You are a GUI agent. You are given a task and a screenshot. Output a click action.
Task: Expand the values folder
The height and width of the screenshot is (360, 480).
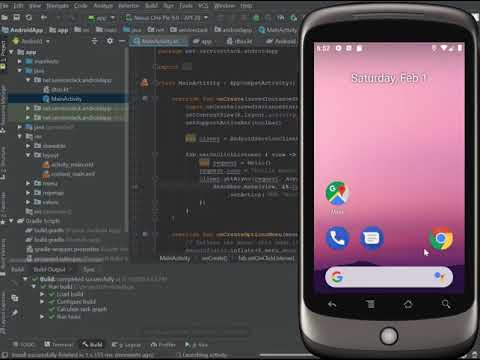tap(28, 202)
